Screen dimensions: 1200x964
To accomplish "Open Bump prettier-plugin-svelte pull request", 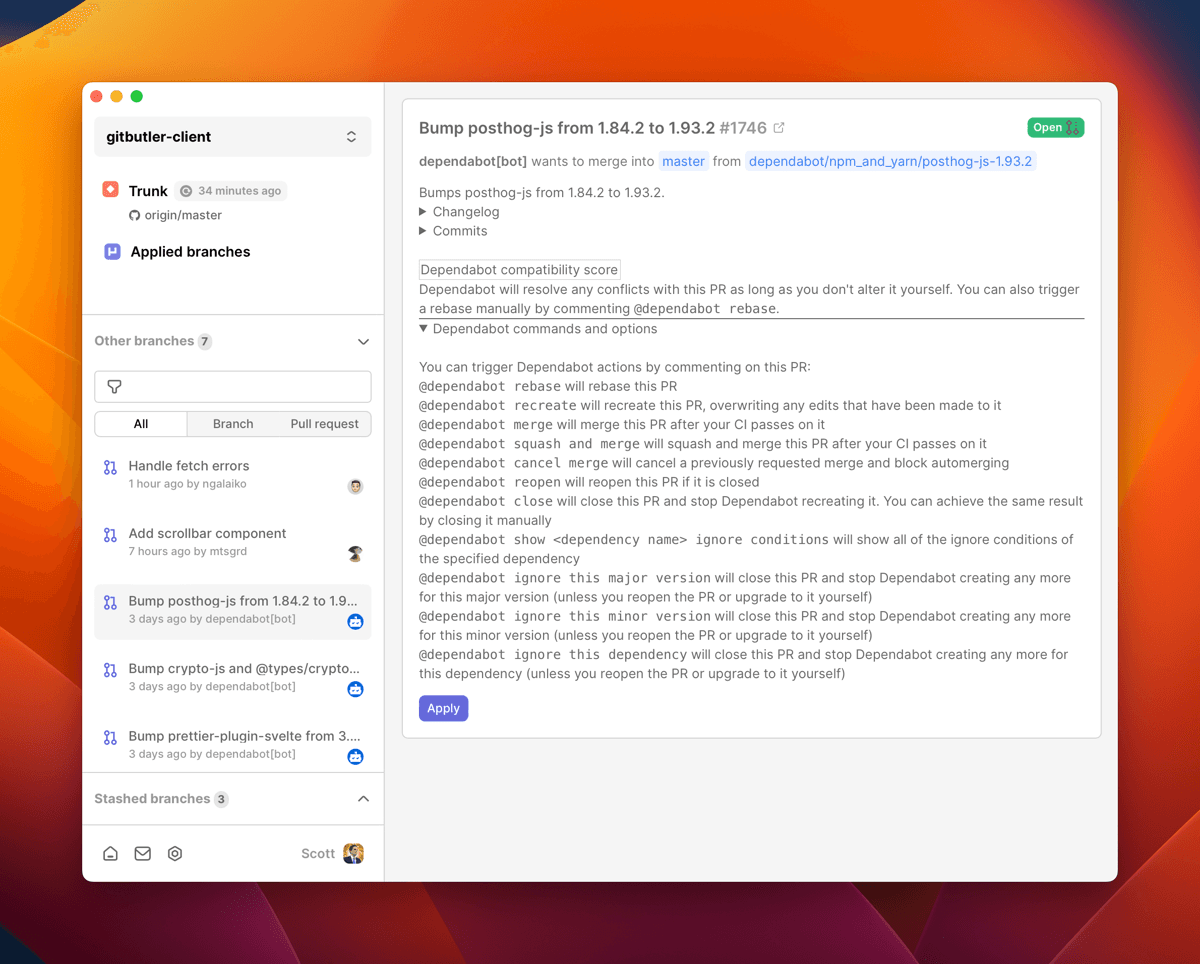I will pos(232,746).
